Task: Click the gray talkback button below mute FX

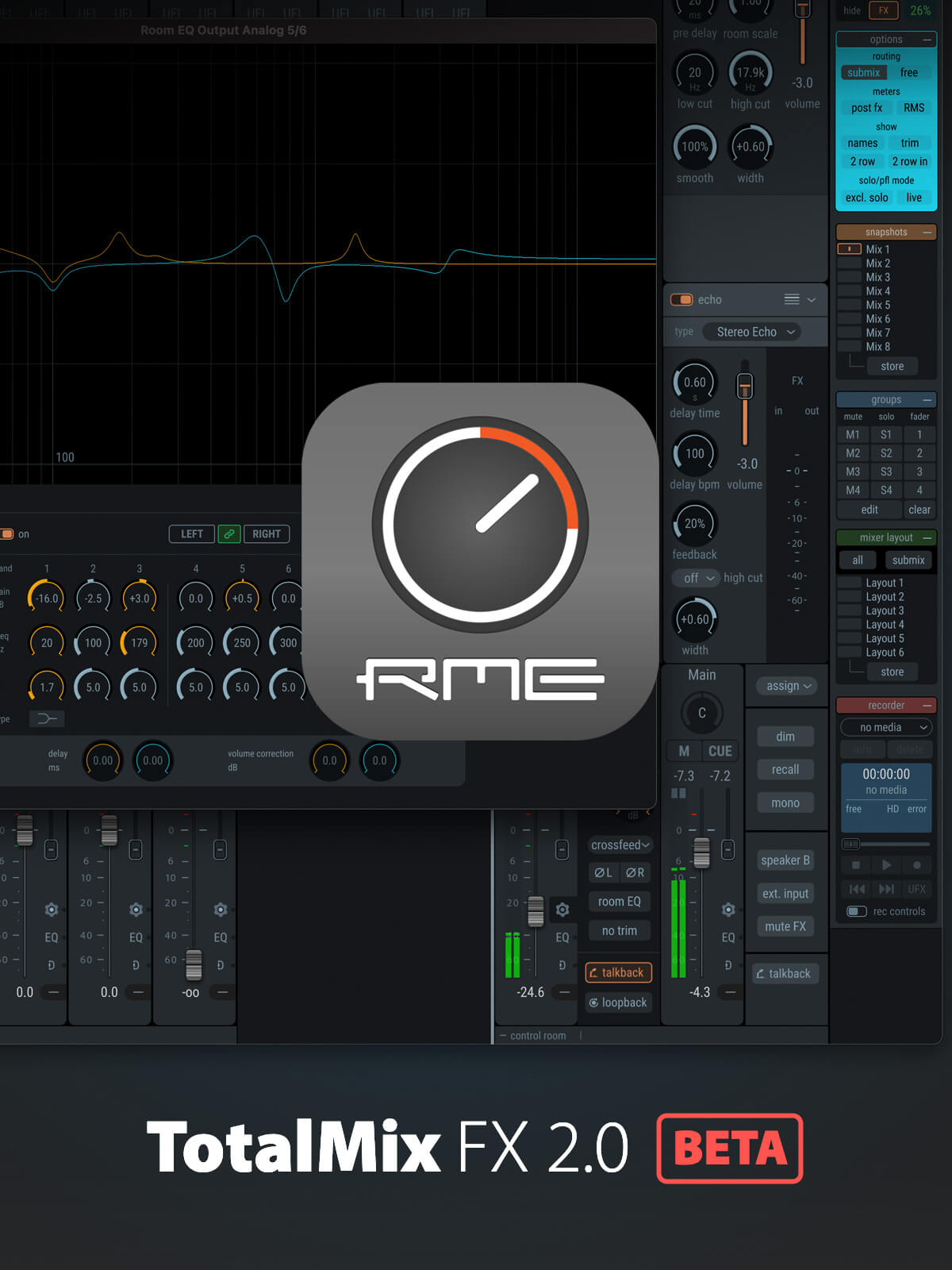Action: point(784,973)
